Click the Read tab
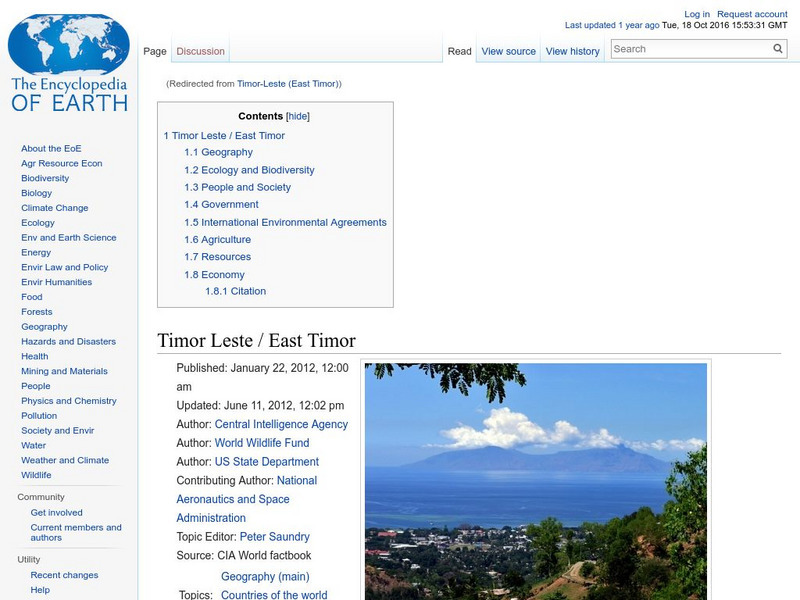This screenshot has height=600, width=800. point(460,50)
